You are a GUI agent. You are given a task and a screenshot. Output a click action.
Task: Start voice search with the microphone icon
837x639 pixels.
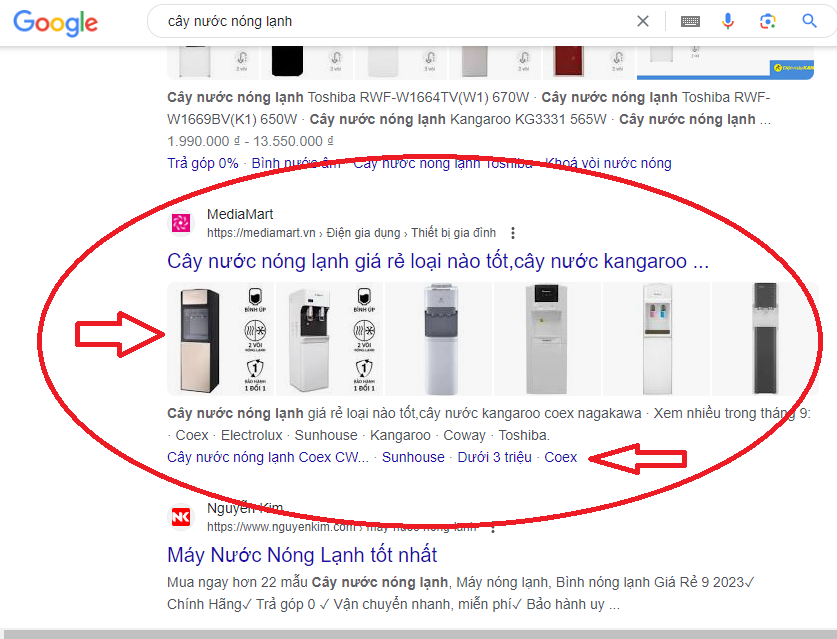pos(728,21)
